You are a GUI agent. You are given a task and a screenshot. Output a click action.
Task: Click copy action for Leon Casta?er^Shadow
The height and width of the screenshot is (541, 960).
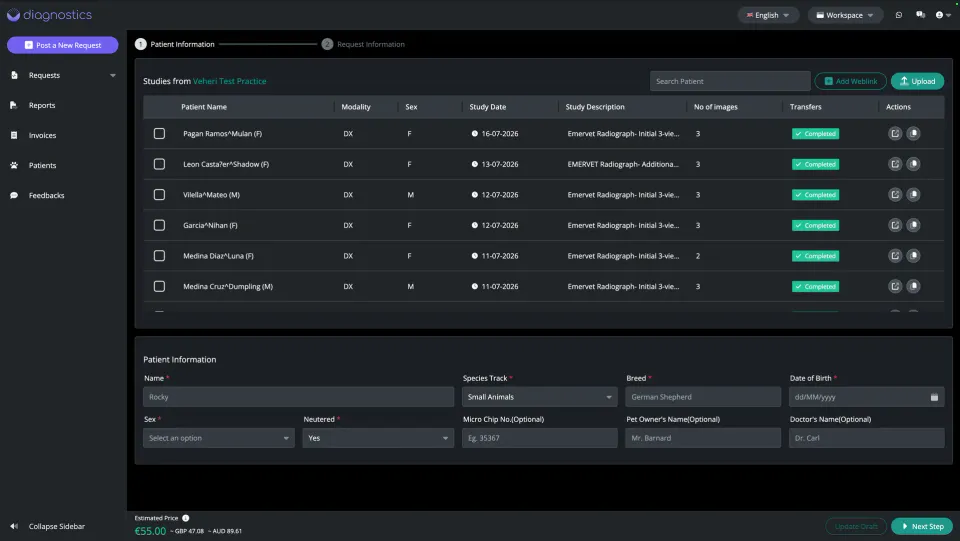pyautogui.click(x=913, y=164)
